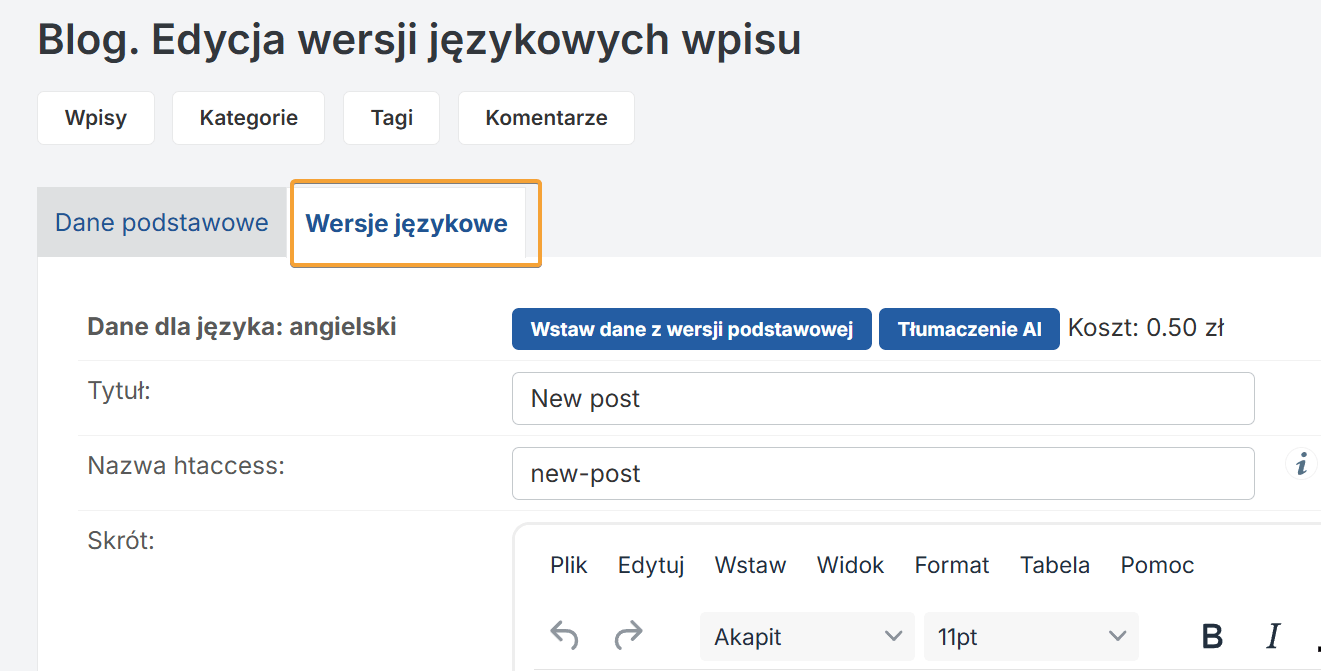Open the Wstaw menu in the editor
The width and height of the screenshot is (1321, 671).
point(750,565)
